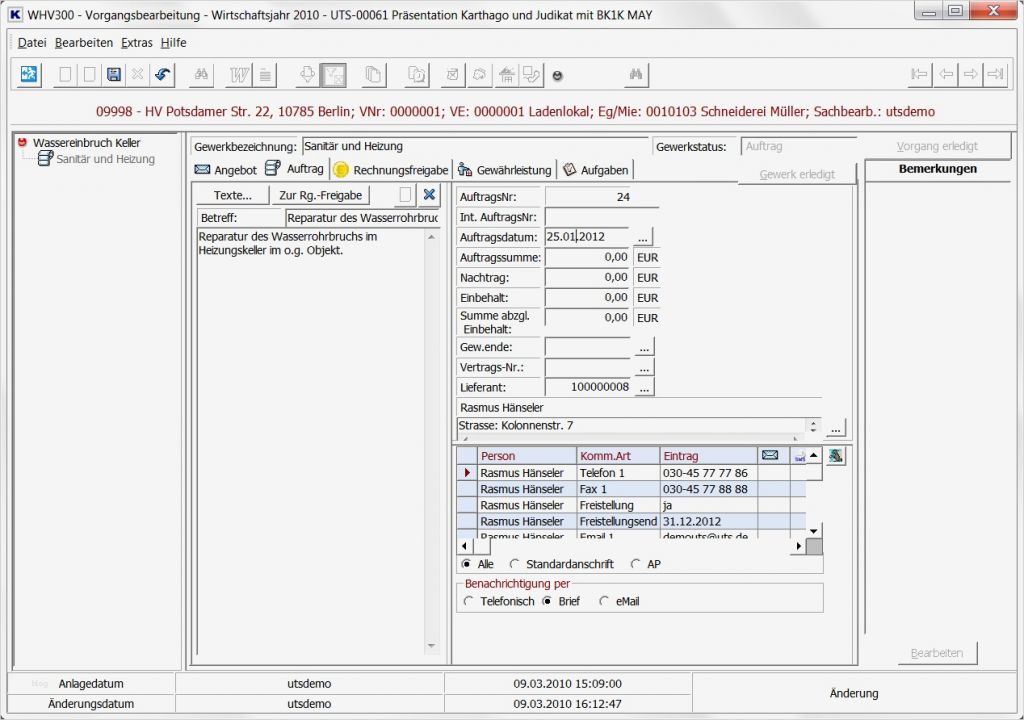Click the undo arrow toolbar icon
The height and width of the screenshot is (720, 1024).
(x=161, y=75)
